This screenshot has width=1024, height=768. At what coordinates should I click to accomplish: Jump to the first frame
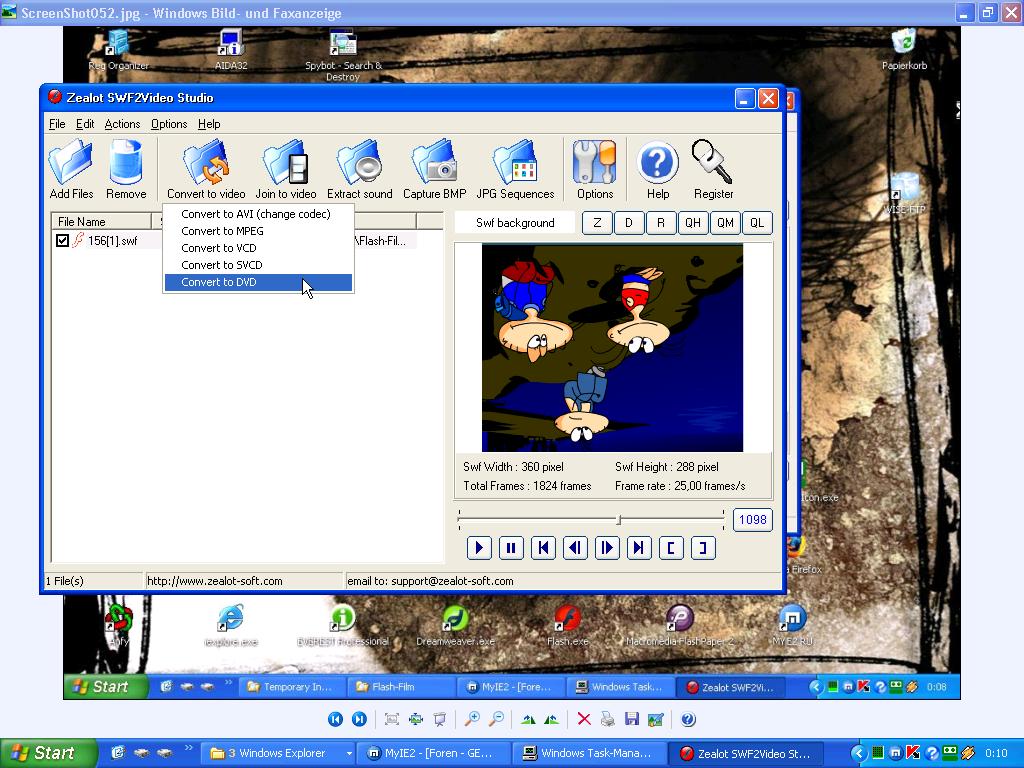pyautogui.click(x=543, y=547)
